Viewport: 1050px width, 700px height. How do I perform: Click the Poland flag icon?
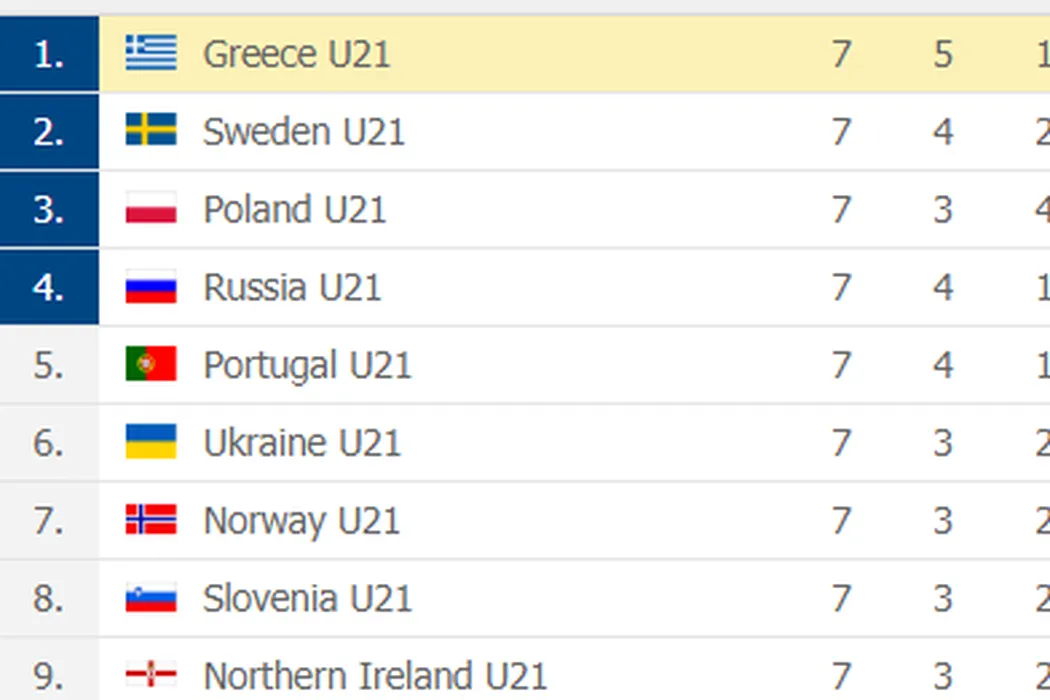[151, 209]
